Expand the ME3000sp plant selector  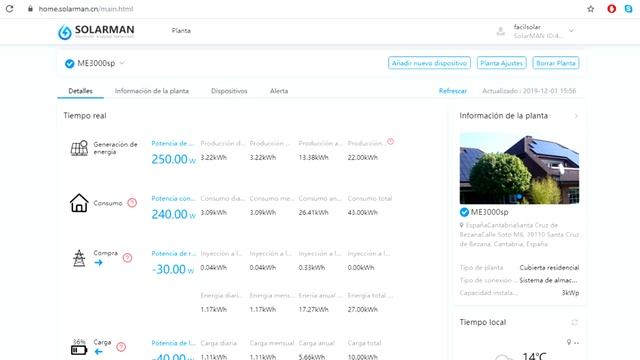(x=122, y=63)
